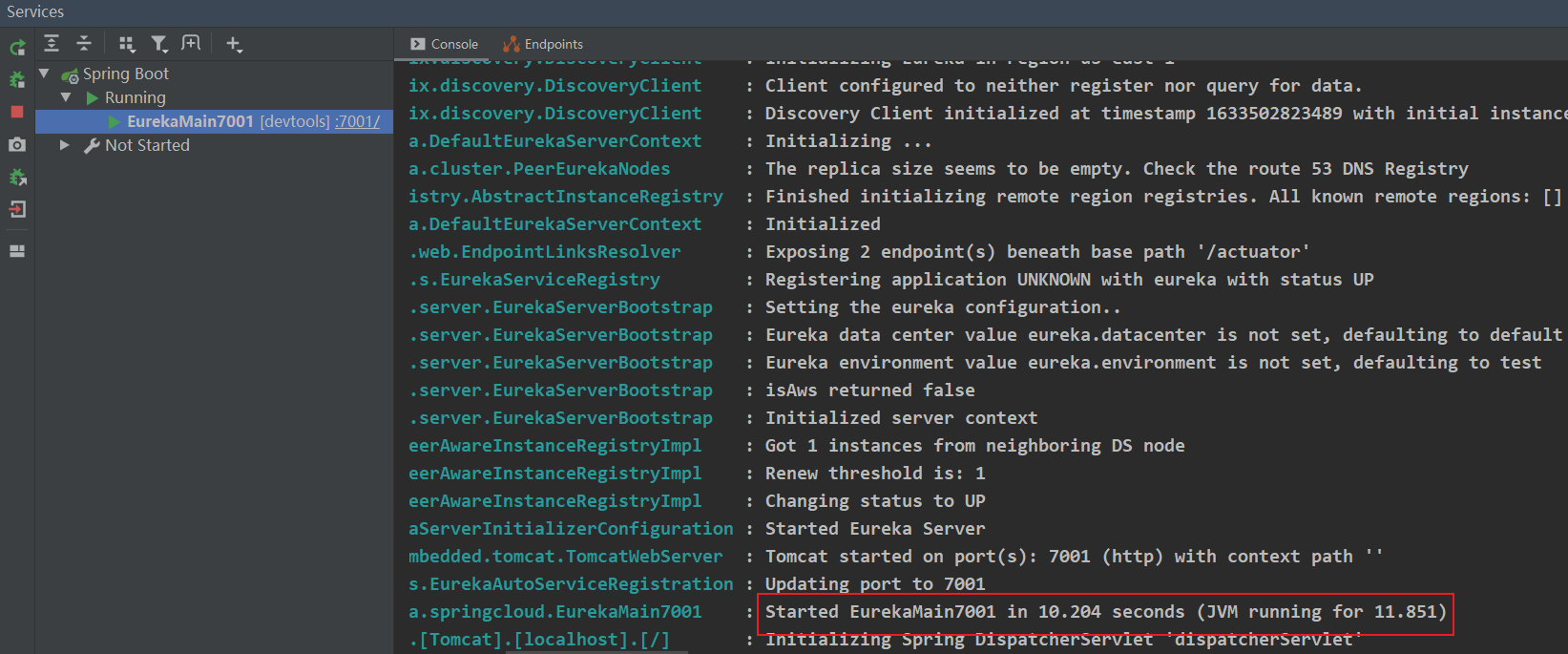Expand all nodes in the Services tree
The width and height of the screenshot is (1568, 654).
pyautogui.click(x=52, y=43)
